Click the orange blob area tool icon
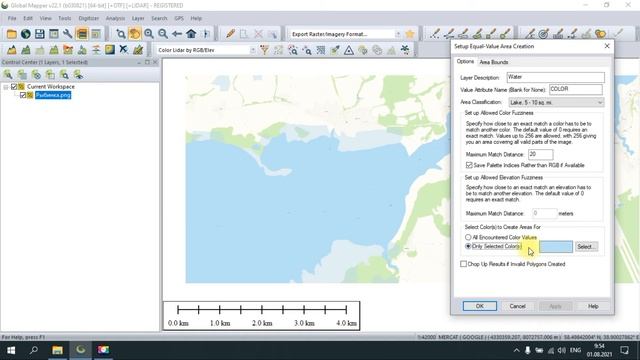Viewport: 640px width, 360px height. tap(600, 34)
